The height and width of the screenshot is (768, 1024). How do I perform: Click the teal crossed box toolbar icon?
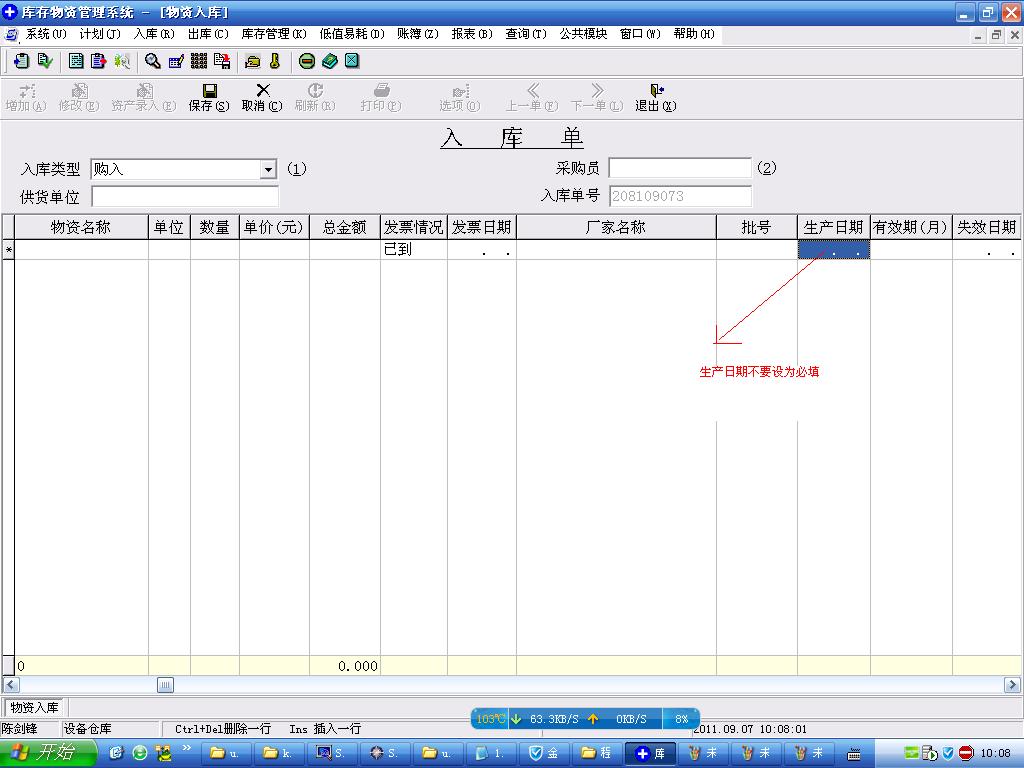coord(352,61)
